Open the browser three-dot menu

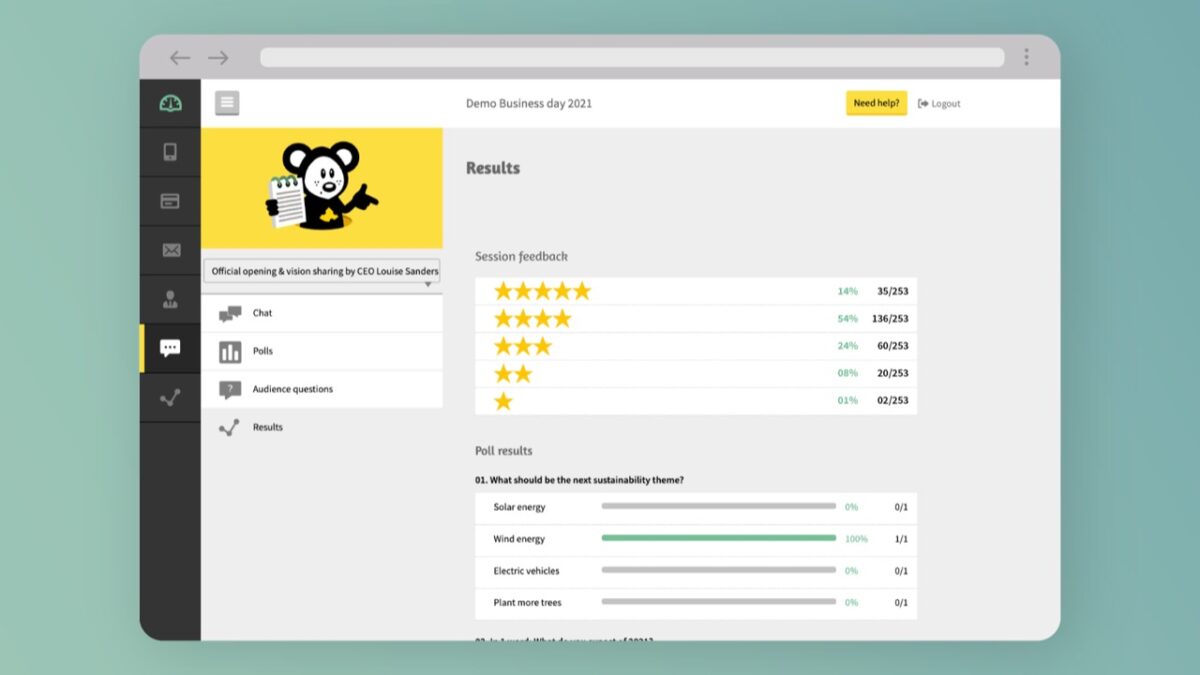[1026, 57]
